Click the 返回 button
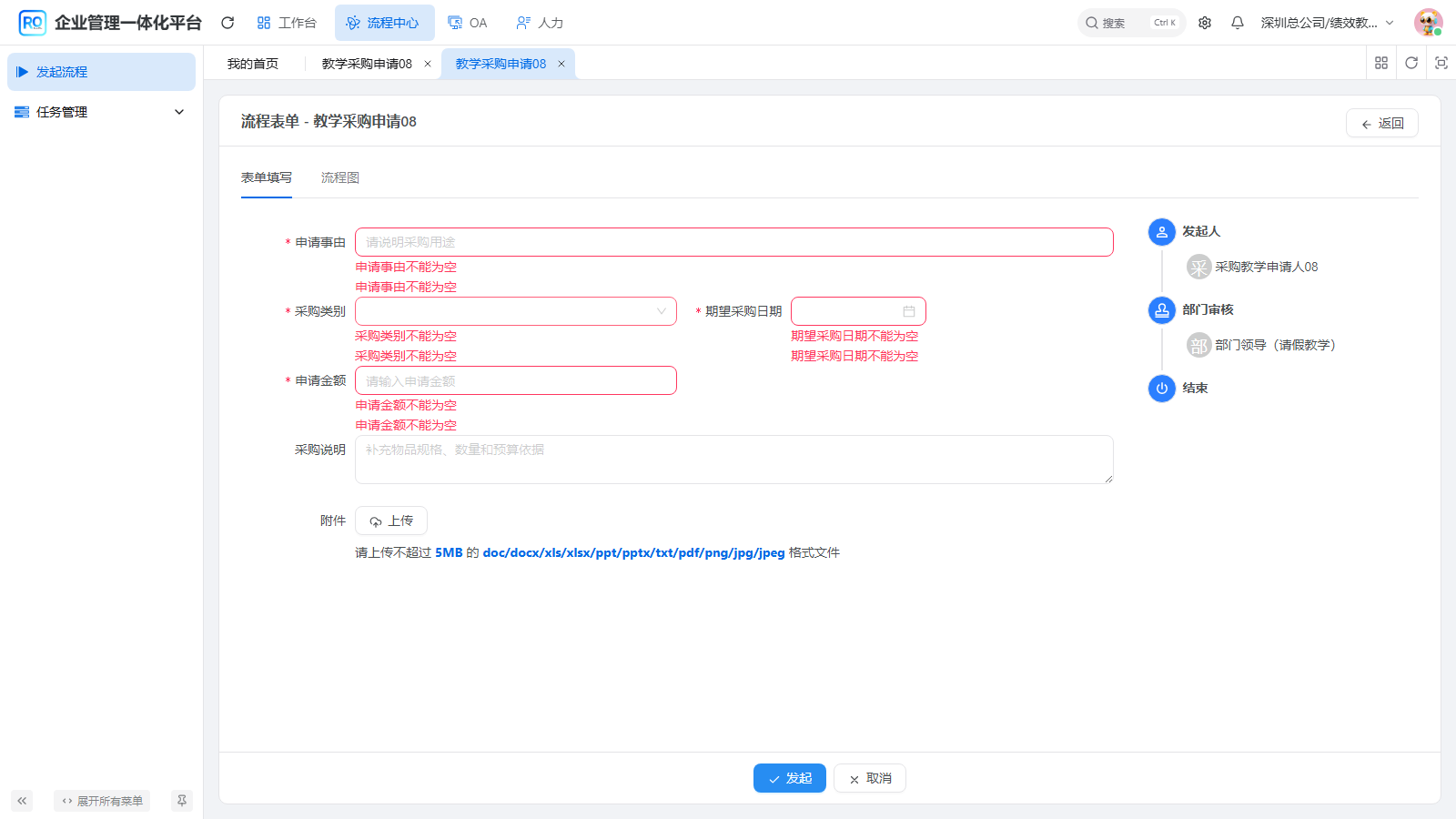The image size is (1456, 819). (x=1382, y=123)
